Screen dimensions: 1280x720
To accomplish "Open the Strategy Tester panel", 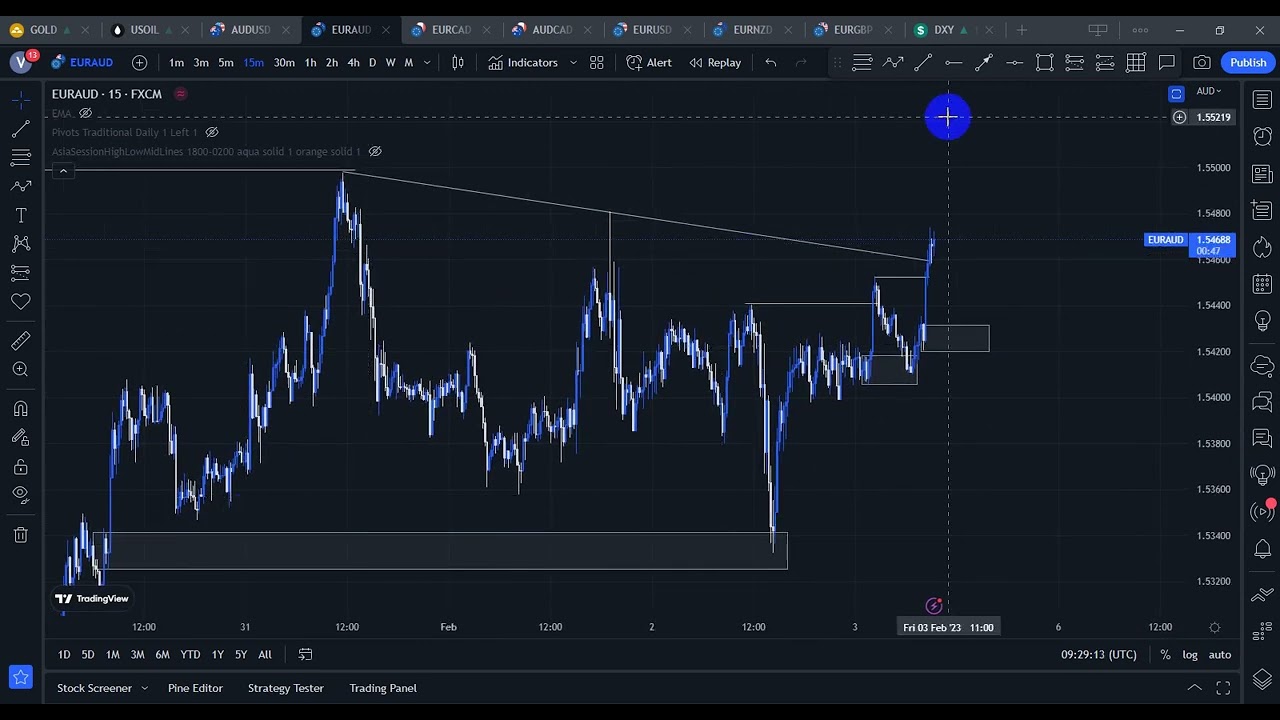I will [286, 688].
